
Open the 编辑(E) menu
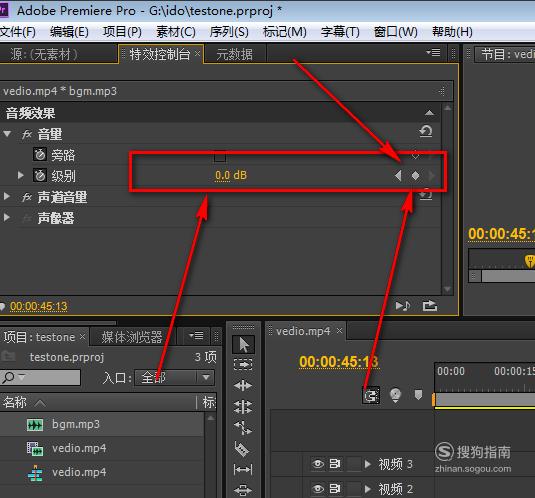69,32
